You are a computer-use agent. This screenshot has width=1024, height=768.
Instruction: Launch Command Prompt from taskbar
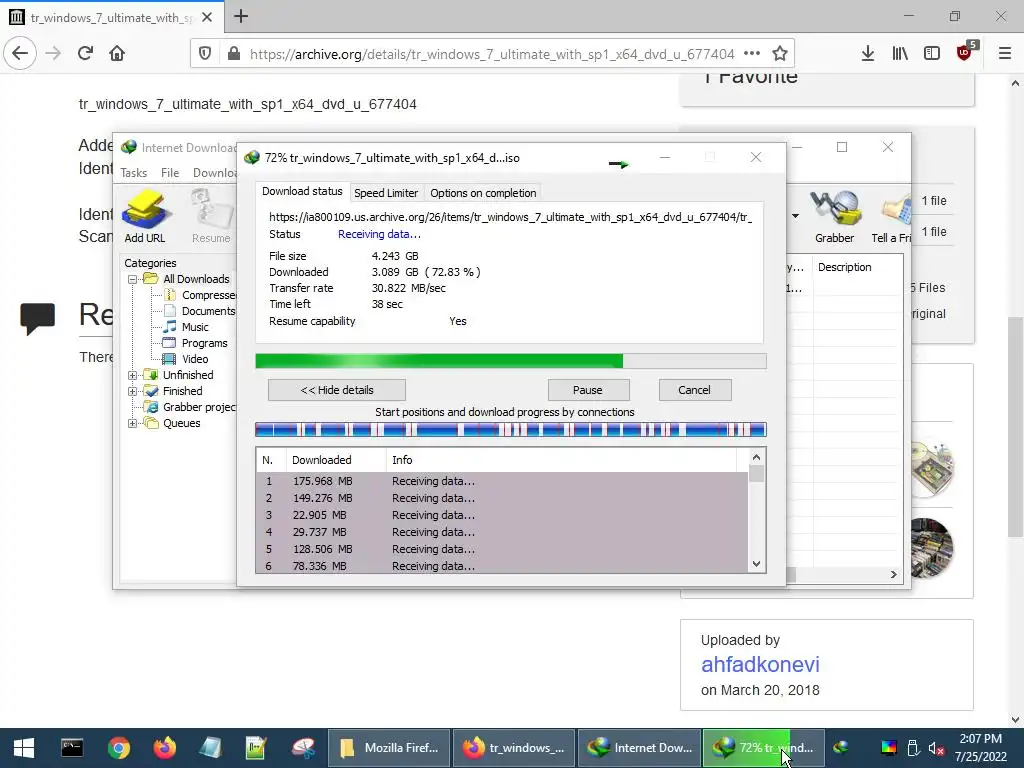coord(72,748)
